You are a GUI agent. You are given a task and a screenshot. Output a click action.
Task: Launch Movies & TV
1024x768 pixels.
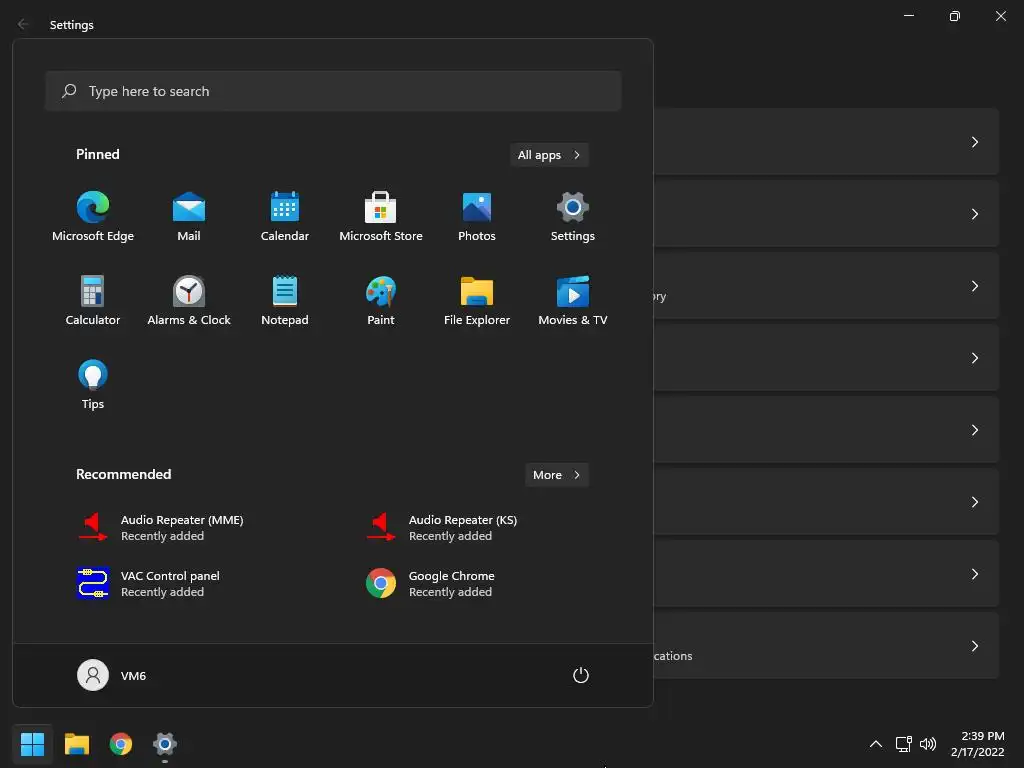click(x=573, y=300)
